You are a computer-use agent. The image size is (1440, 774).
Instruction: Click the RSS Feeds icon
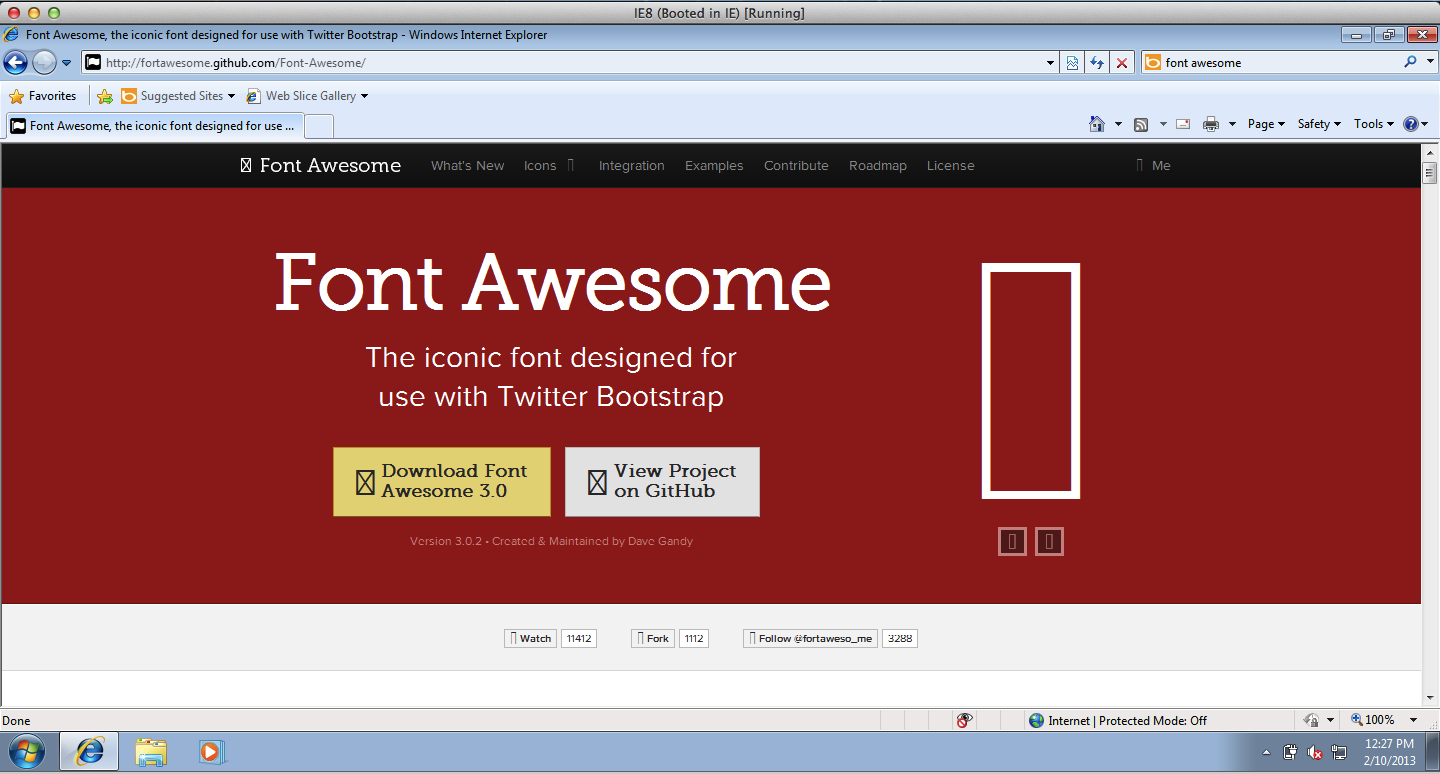[1141, 124]
